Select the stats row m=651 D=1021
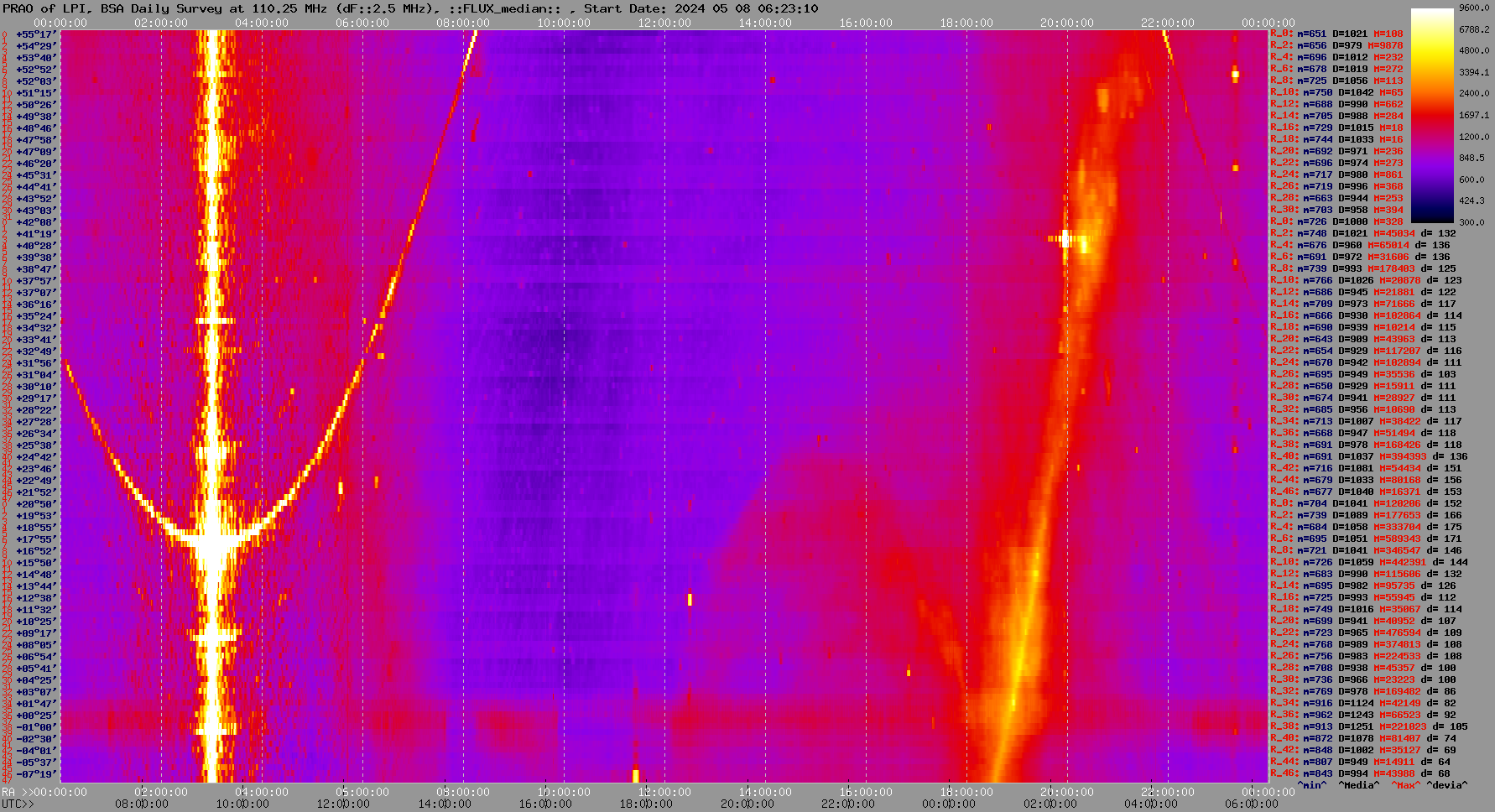1495x812 pixels. pyautogui.click(x=1337, y=34)
